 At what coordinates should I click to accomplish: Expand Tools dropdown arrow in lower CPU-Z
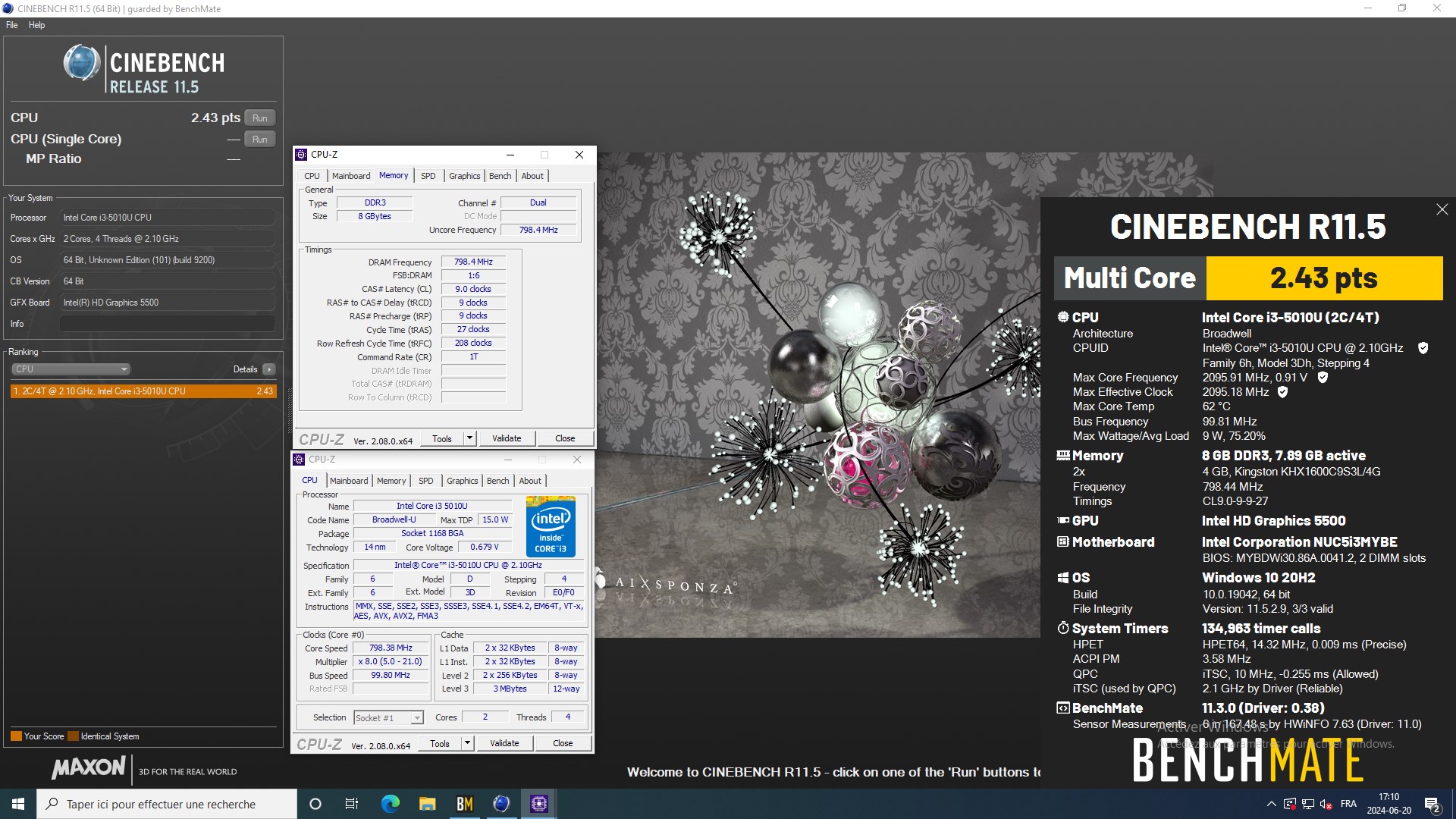coord(467,744)
